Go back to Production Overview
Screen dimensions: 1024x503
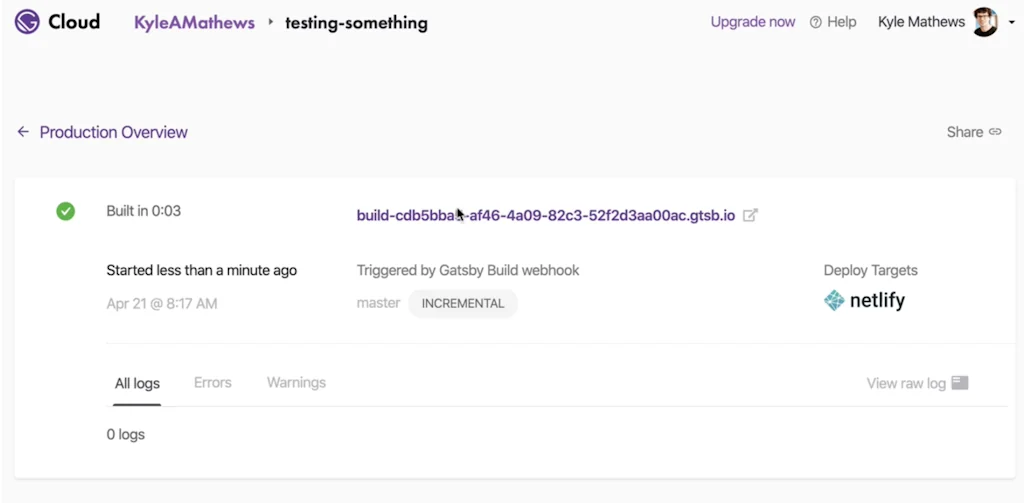coord(113,132)
